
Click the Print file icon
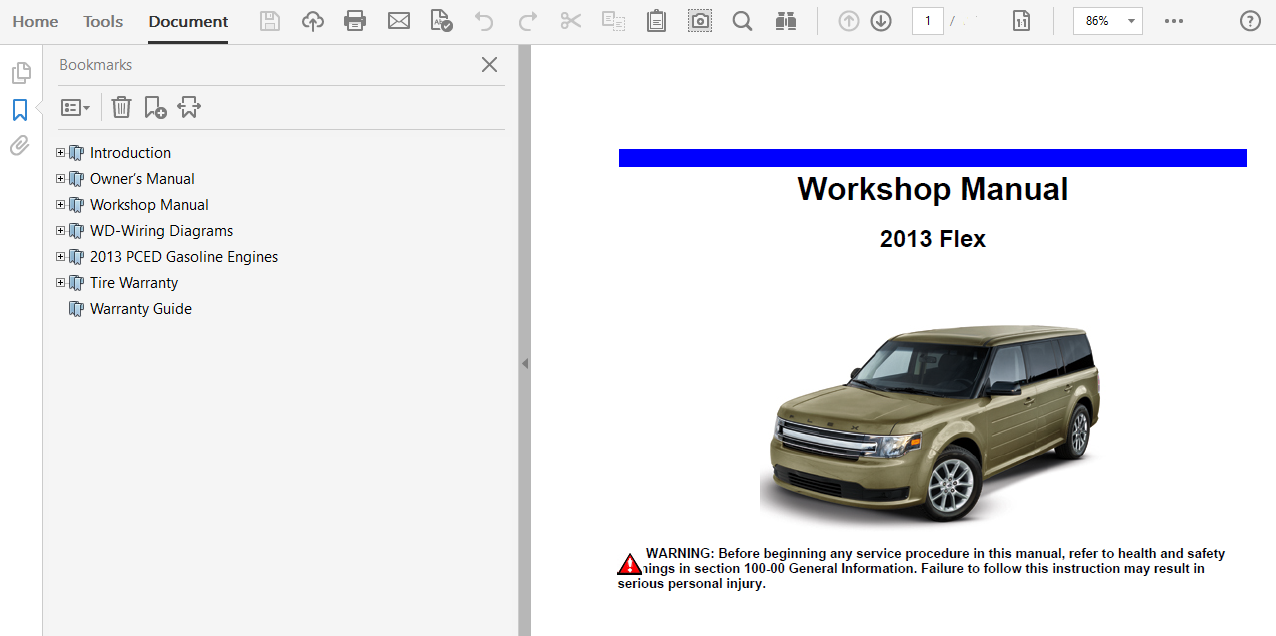[x=355, y=21]
